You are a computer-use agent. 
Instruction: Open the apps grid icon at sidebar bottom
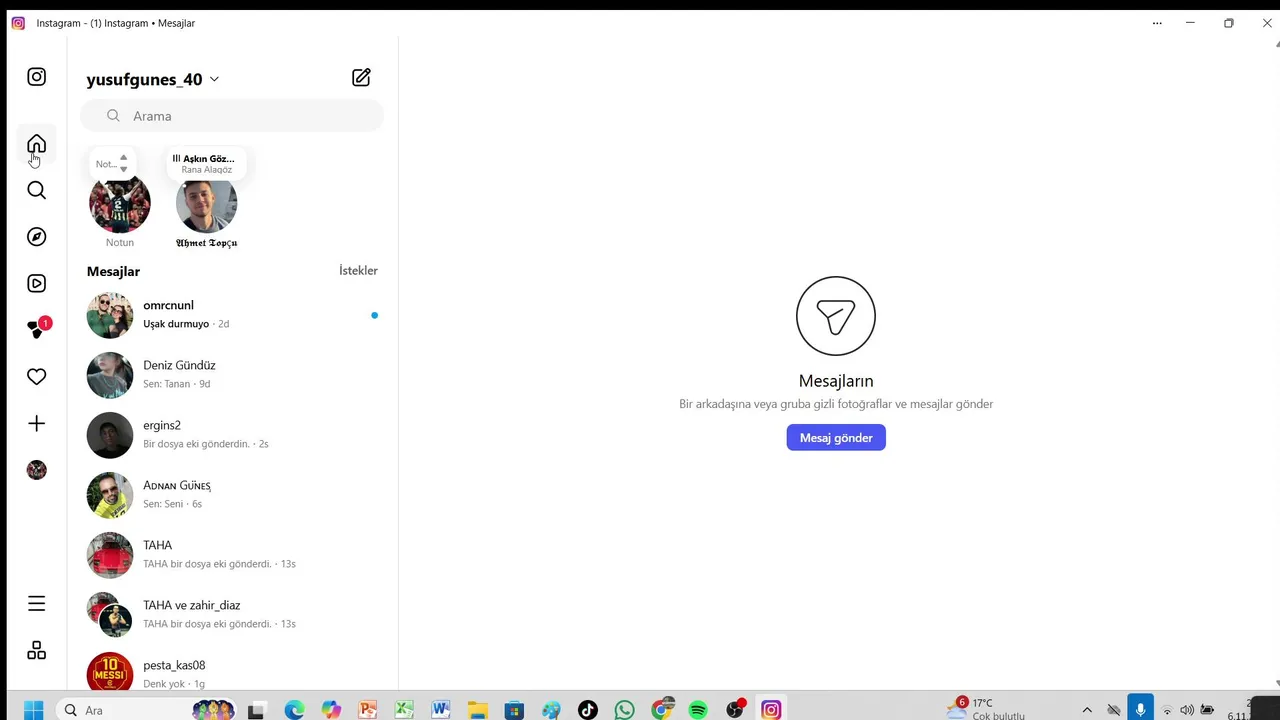point(37,651)
